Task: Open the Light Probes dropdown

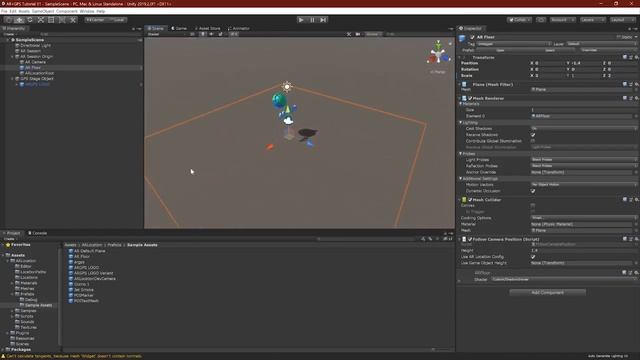Action: 584,160
